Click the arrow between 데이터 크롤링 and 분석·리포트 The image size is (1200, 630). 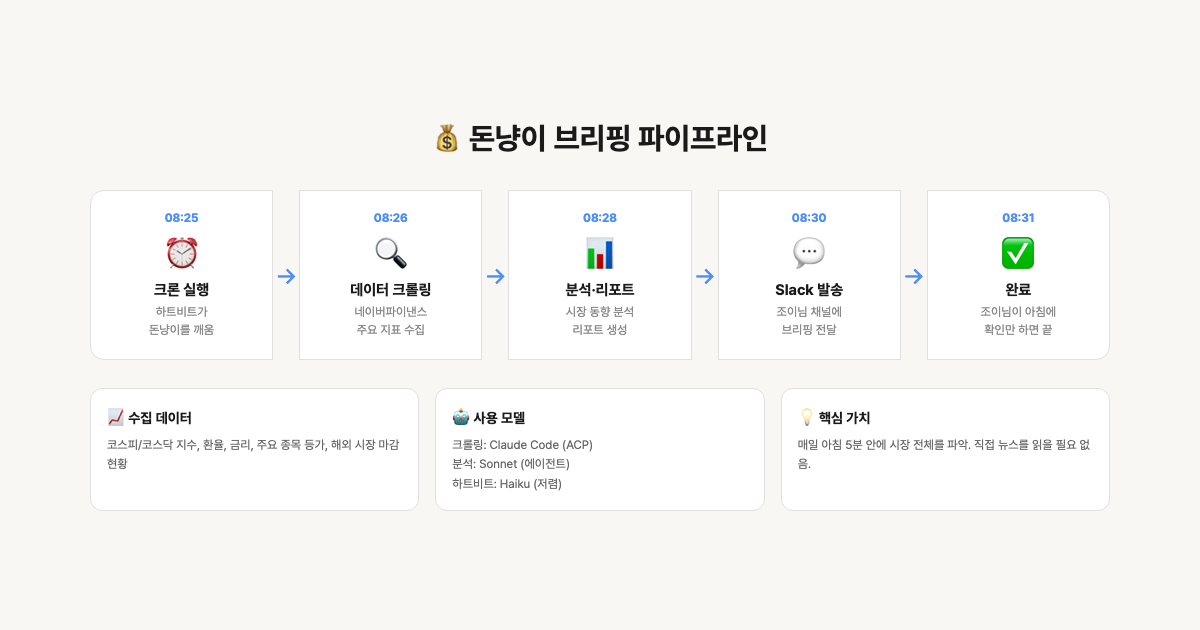click(495, 276)
